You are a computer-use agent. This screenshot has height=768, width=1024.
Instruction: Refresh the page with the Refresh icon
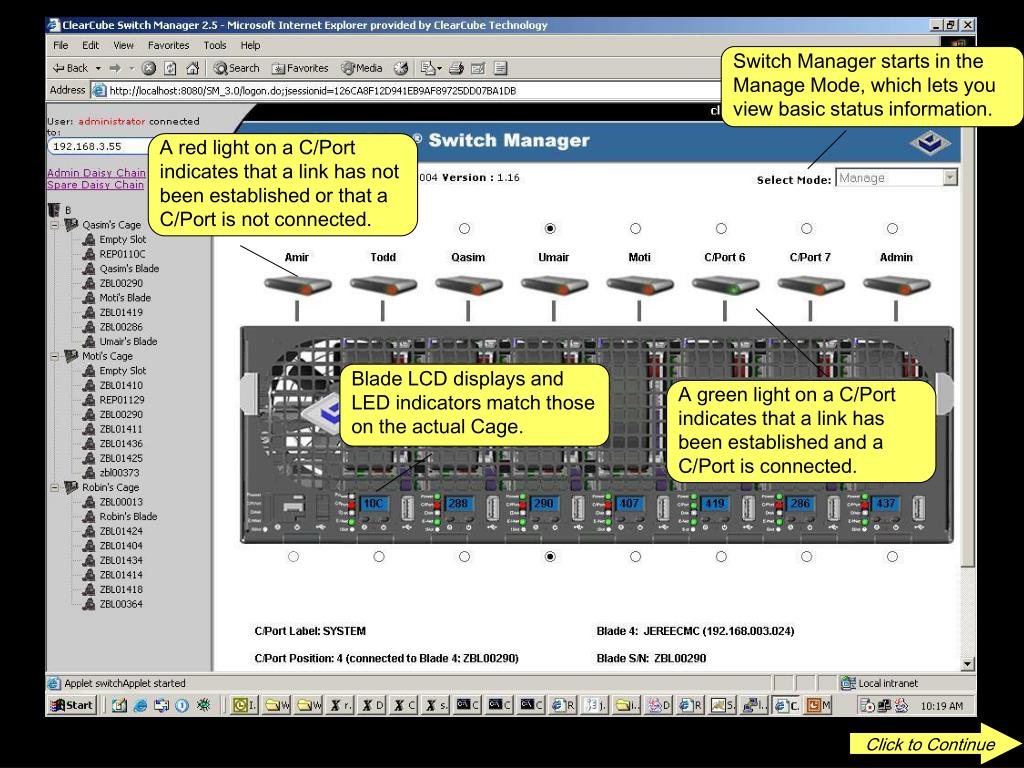point(170,68)
